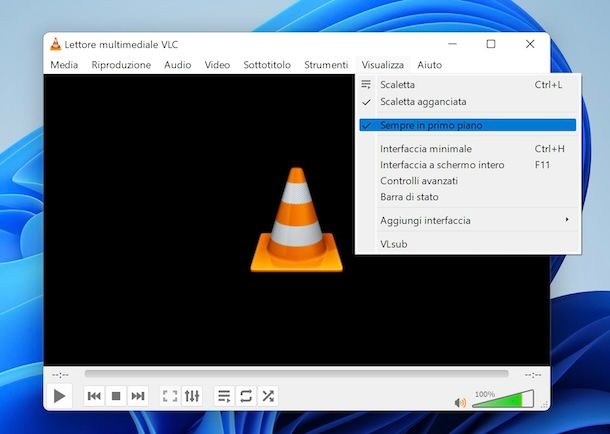Open the Video menu

[217, 65]
